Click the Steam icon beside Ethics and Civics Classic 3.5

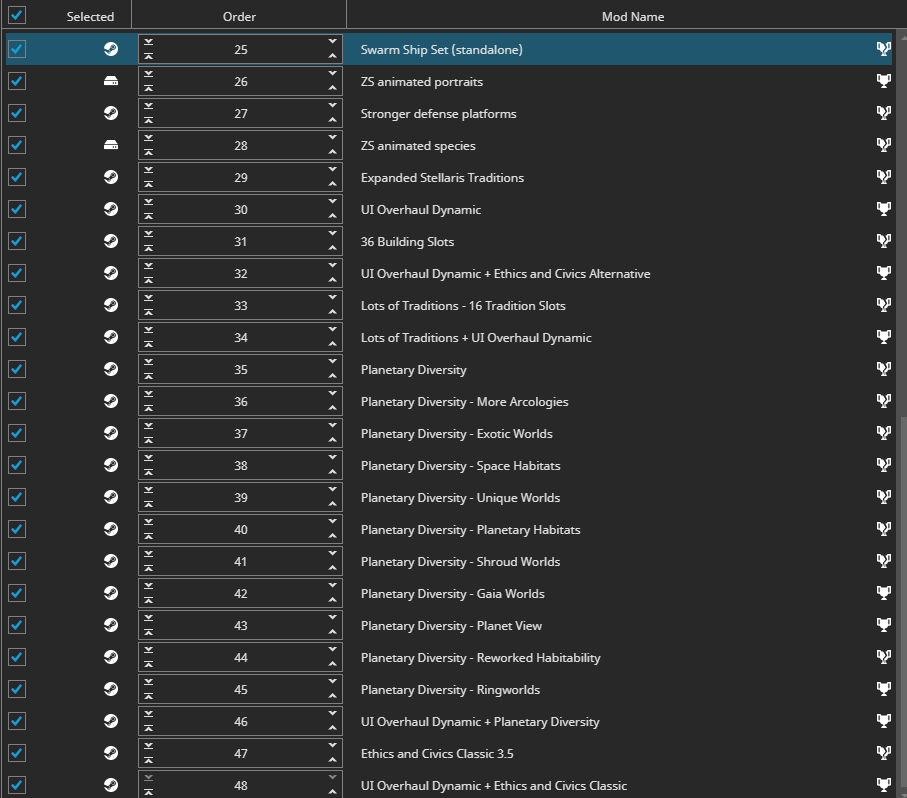point(110,753)
